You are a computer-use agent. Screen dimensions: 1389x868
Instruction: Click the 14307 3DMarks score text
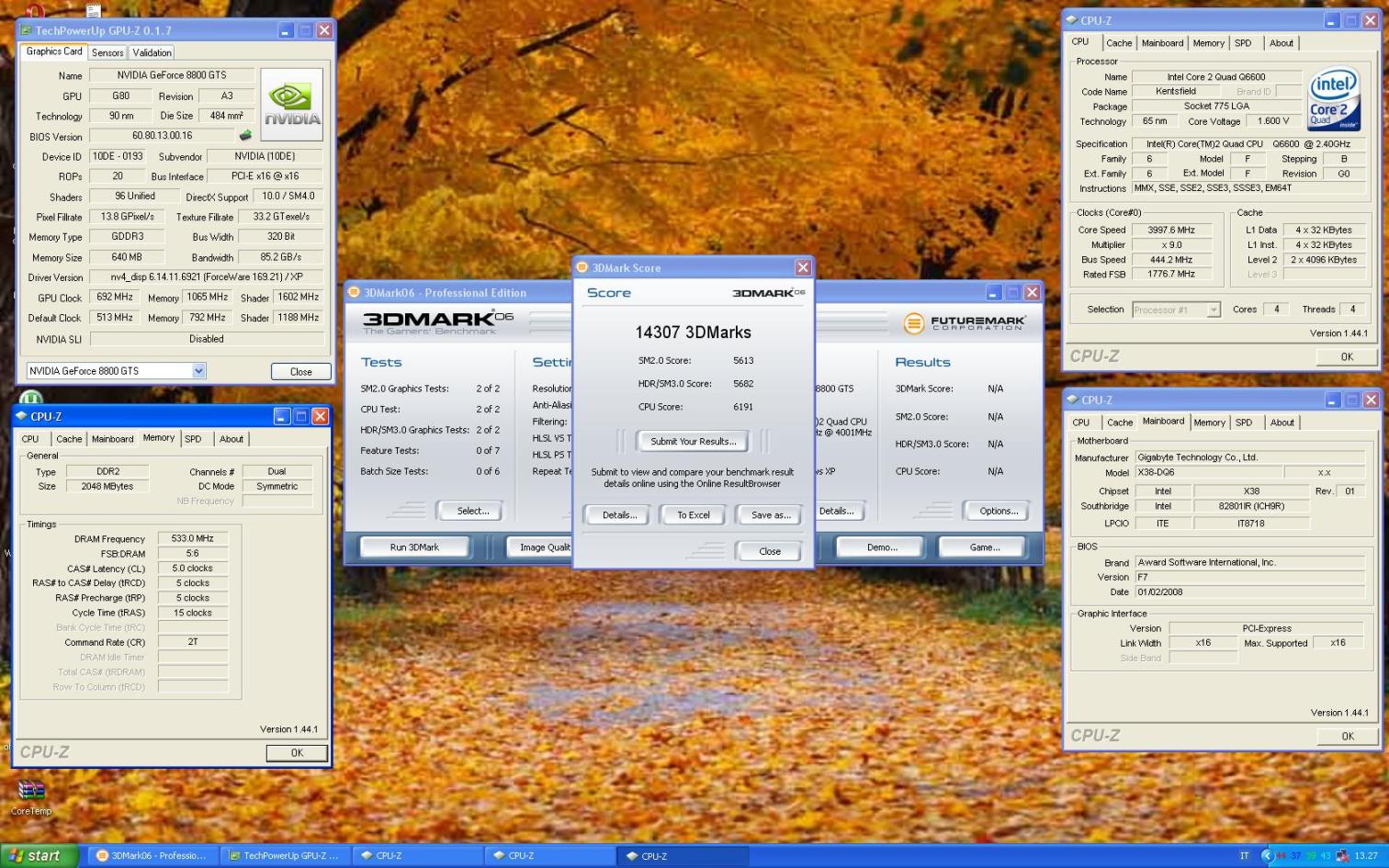click(693, 333)
